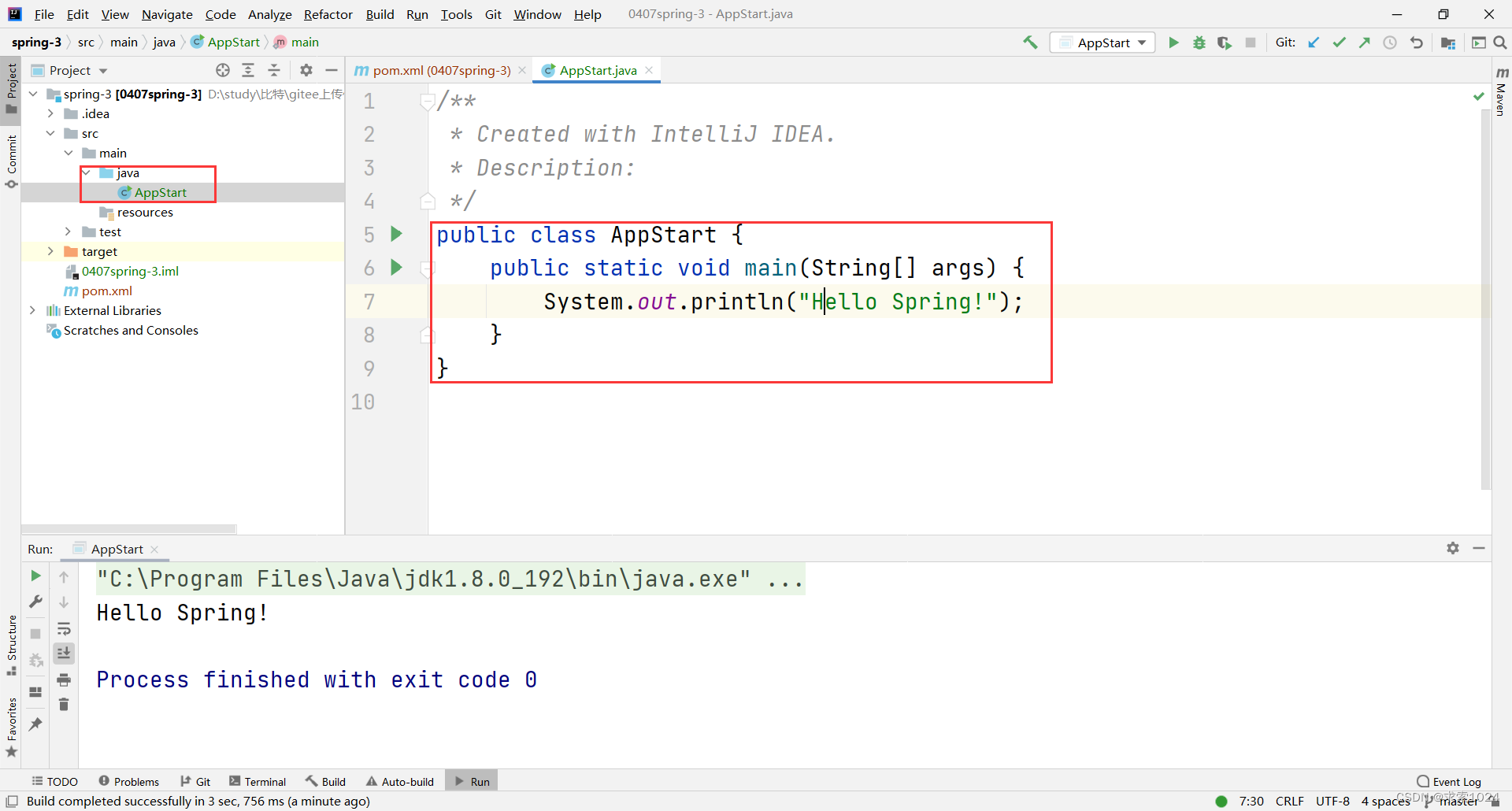Expand the target folder
Image resolution: width=1512 pixels, height=811 pixels.
tap(50, 251)
